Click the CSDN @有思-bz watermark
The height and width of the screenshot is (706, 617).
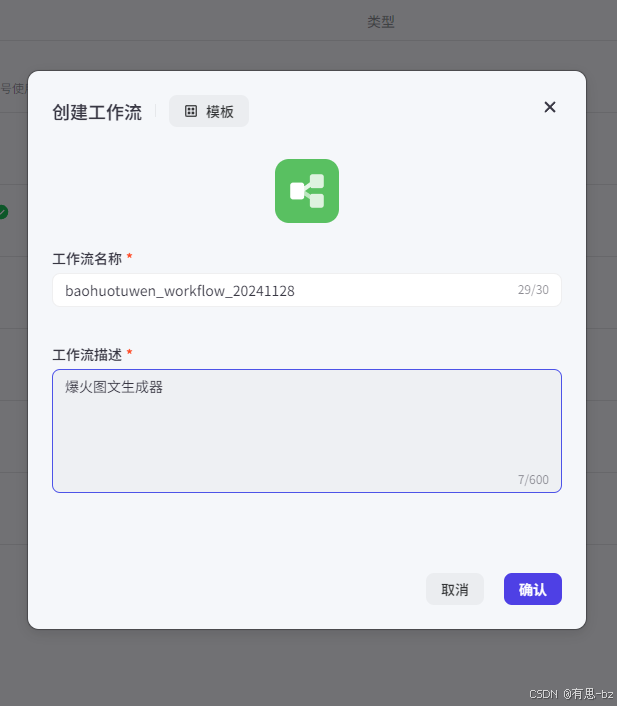tap(571, 694)
